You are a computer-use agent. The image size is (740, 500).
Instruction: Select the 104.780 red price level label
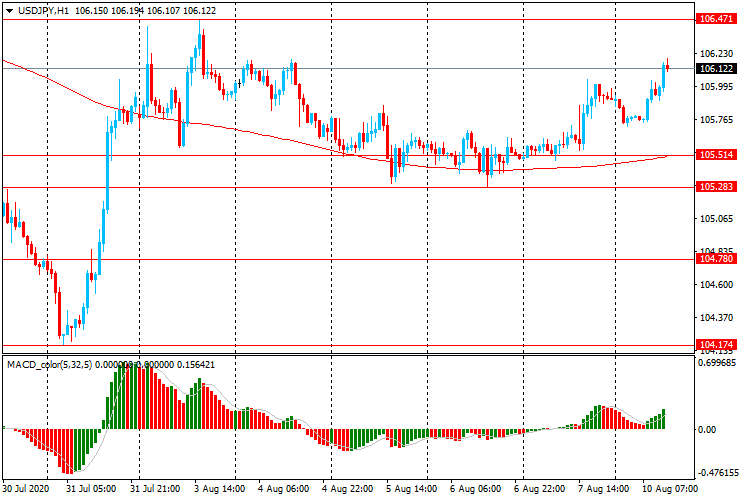(716, 259)
